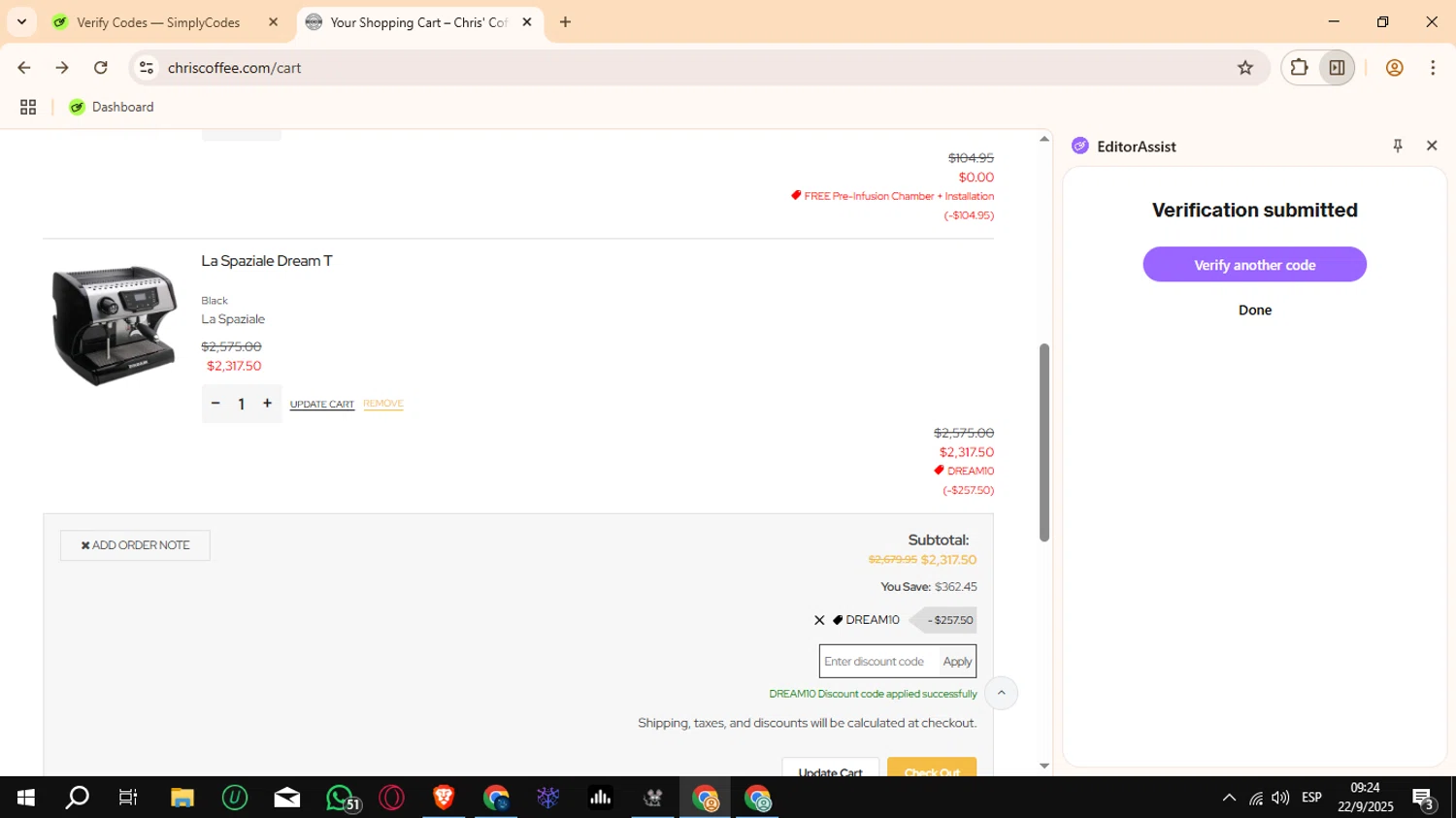Open a new browser tab
1456x818 pixels.
566,22
